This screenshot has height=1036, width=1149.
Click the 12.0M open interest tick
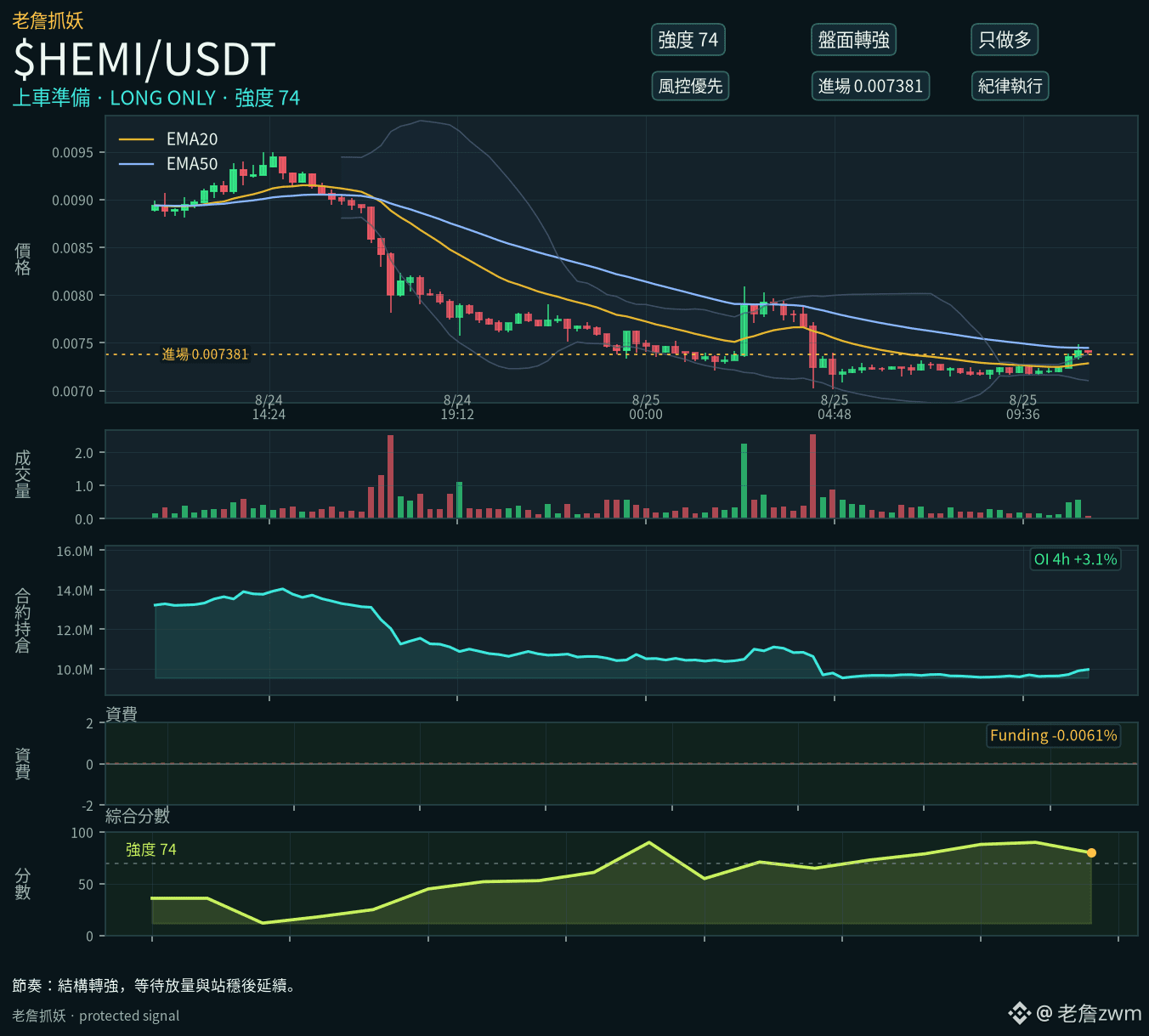(x=75, y=631)
